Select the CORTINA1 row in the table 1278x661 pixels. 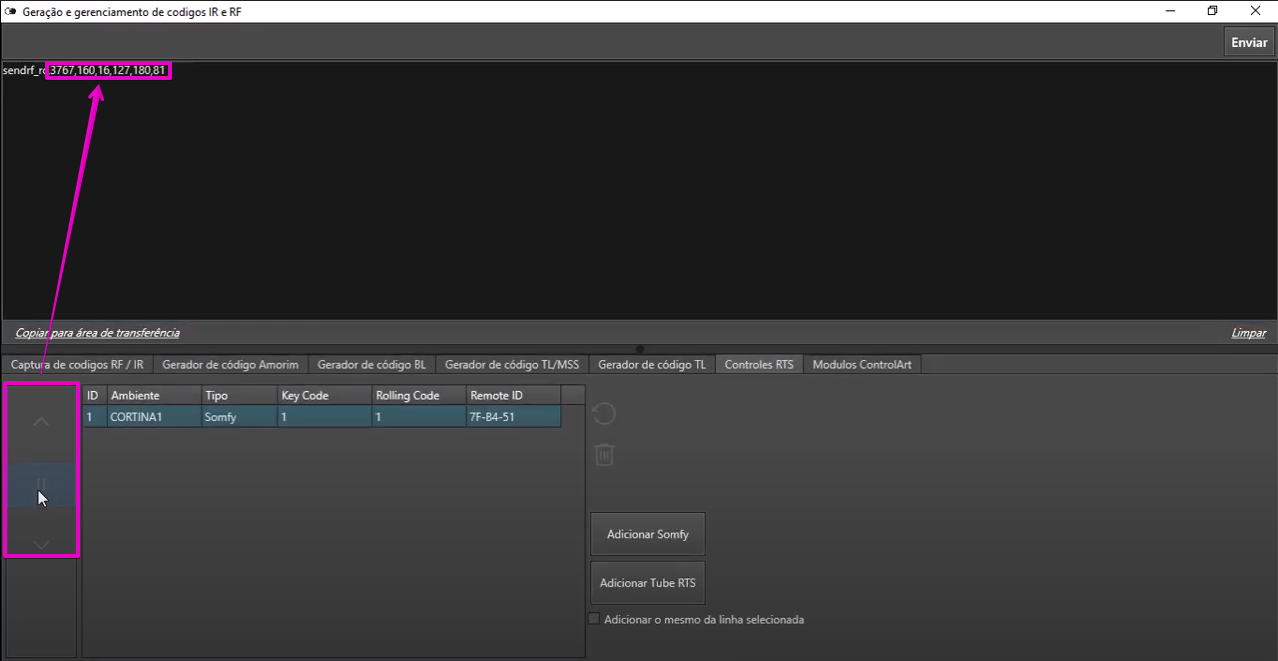(320, 417)
